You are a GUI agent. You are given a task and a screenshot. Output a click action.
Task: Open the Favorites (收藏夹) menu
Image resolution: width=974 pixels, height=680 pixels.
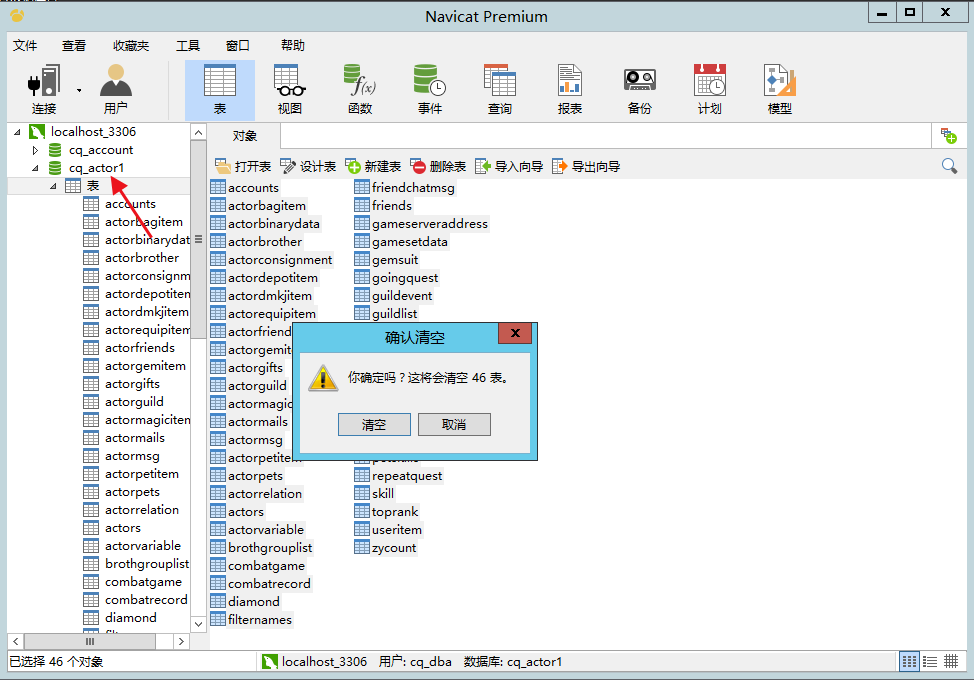point(131,45)
